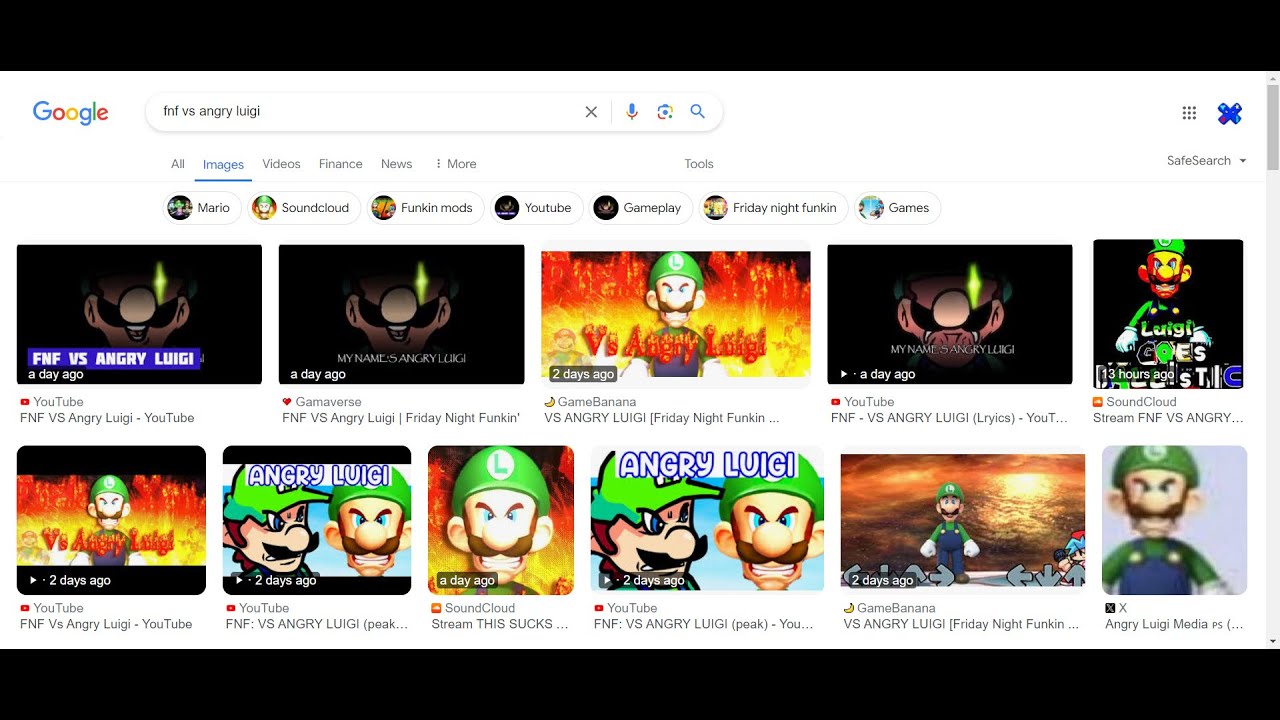Image resolution: width=1280 pixels, height=720 pixels.
Task: Open Luigi Goes SoundCloud thumbnail
Action: (1168, 314)
